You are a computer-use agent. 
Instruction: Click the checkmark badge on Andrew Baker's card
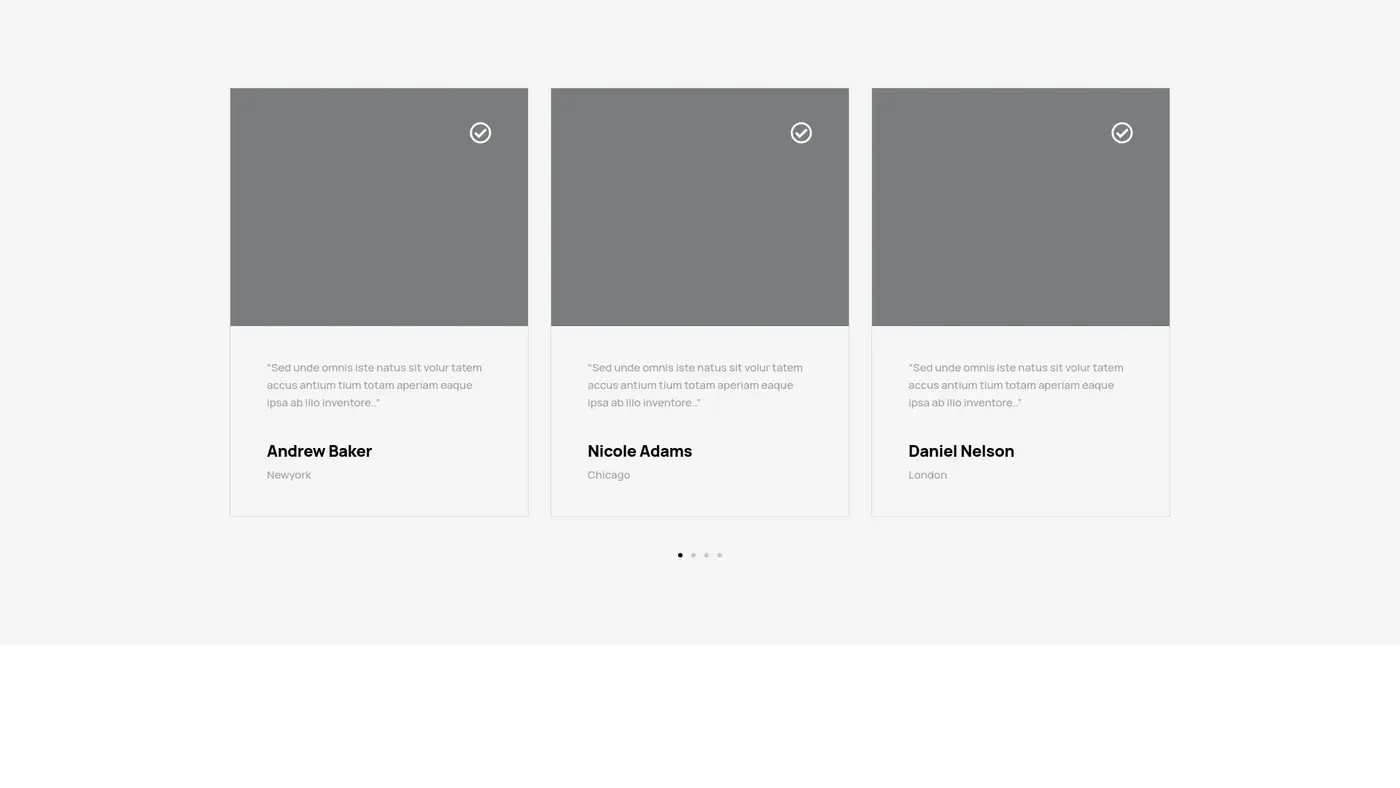tap(480, 133)
